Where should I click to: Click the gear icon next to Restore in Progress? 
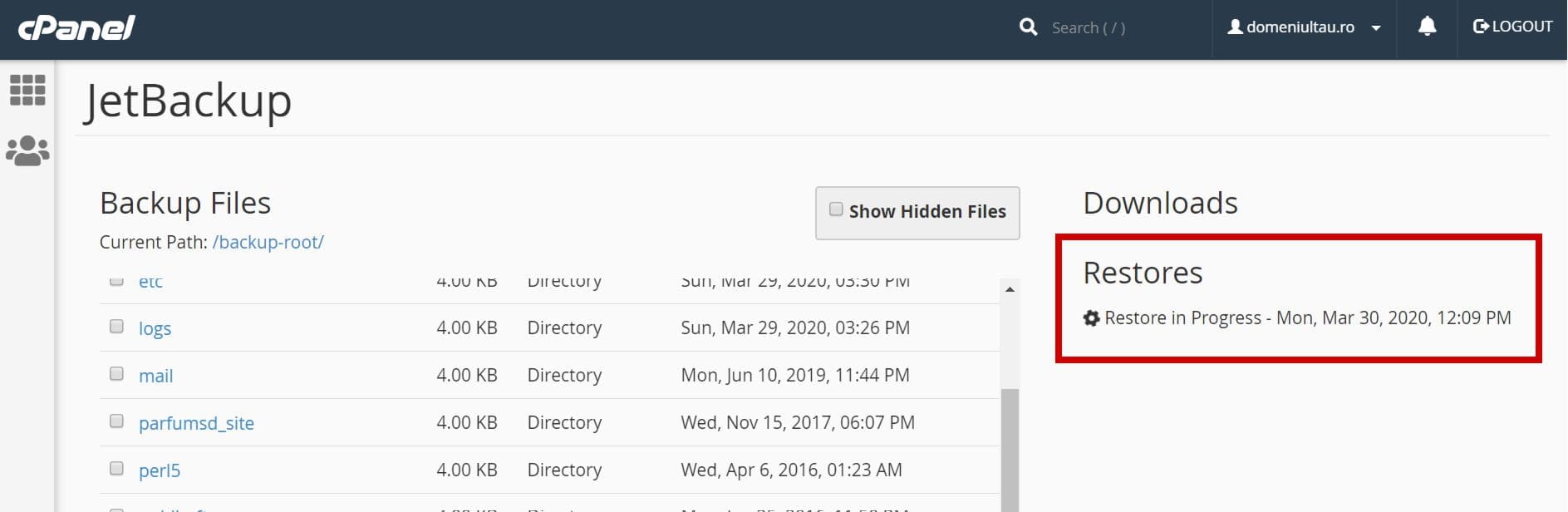[x=1091, y=318]
